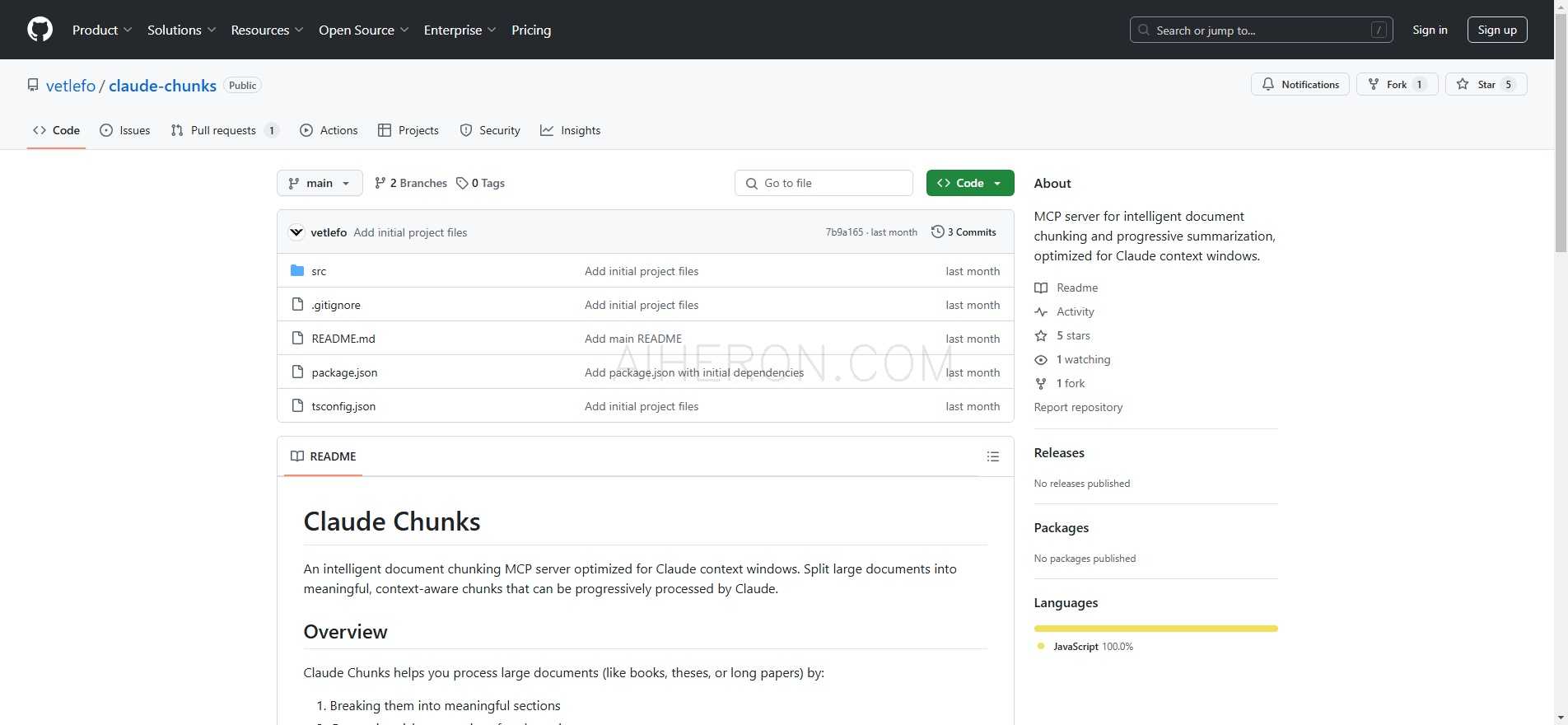The width and height of the screenshot is (1568, 725).
Task: Click the Star icon button
Action: click(1463, 84)
